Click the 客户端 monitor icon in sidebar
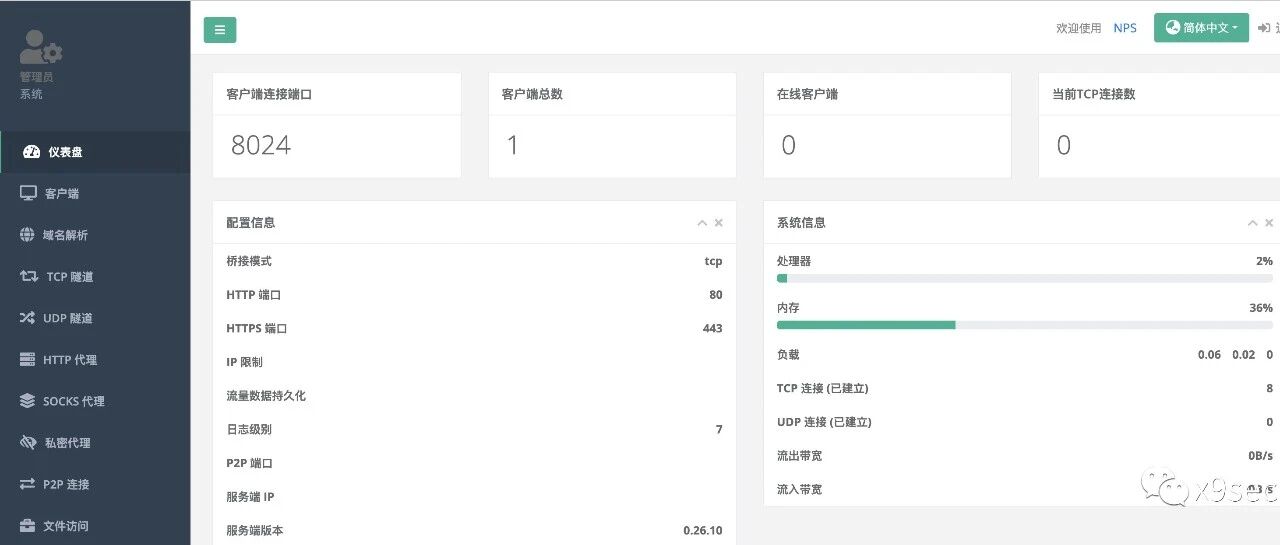Screen dimensions: 1280x545 click(x=29, y=193)
